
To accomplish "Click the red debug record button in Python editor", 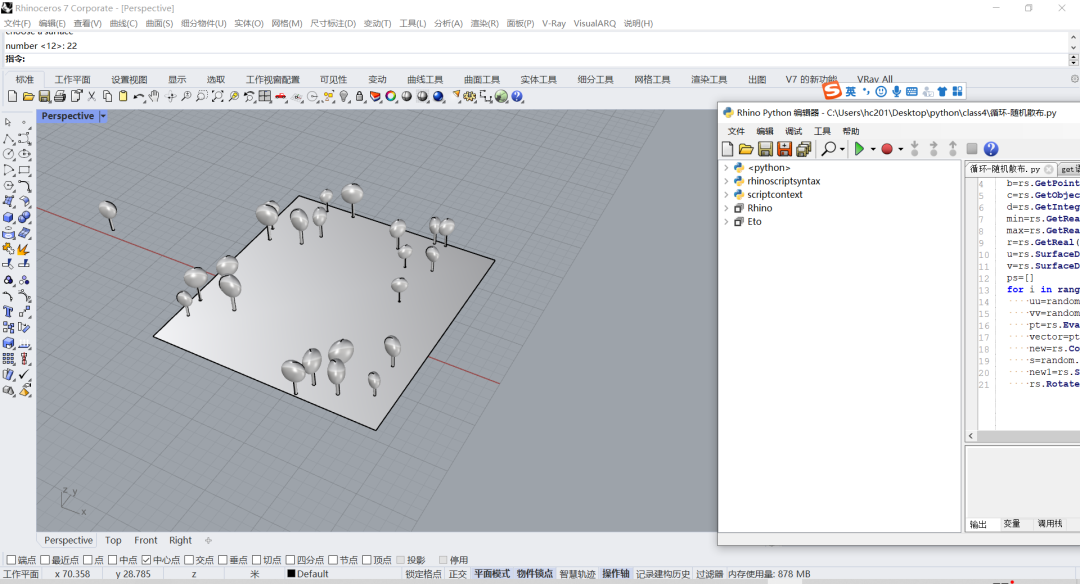I will coord(886,149).
